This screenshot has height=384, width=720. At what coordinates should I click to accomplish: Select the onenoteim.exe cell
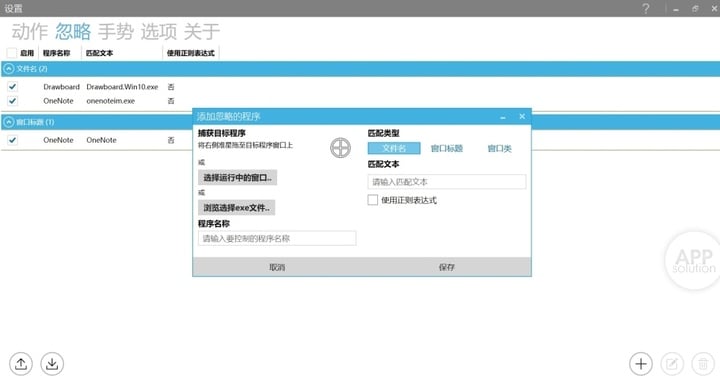tap(111, 101)
